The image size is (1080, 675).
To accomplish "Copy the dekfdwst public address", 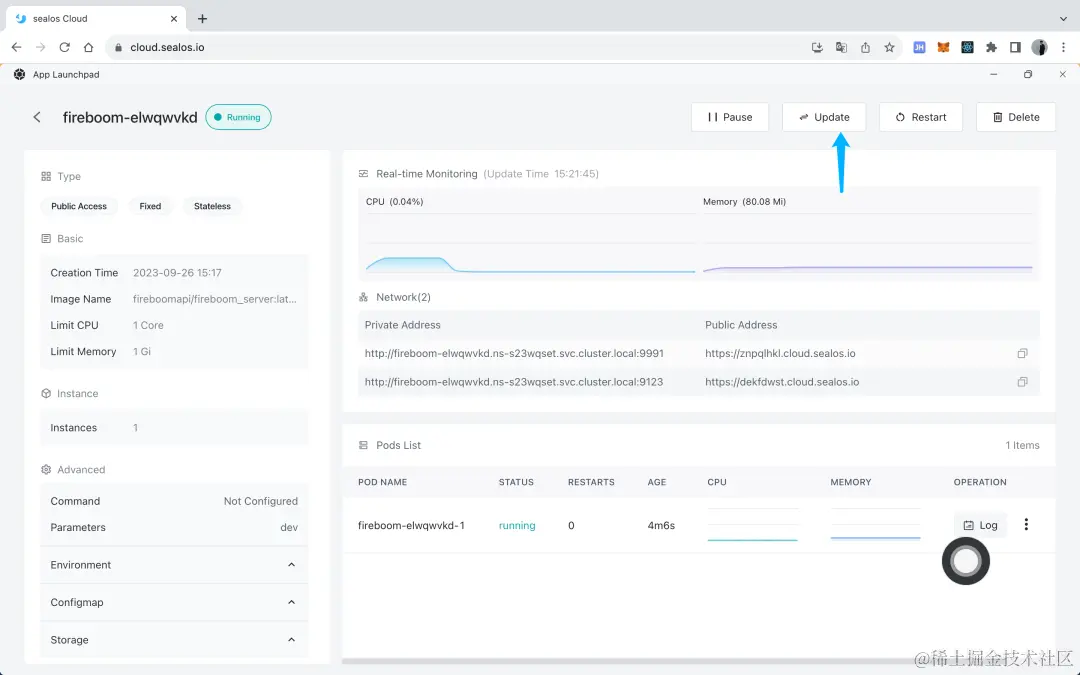I will point(1022,382).
